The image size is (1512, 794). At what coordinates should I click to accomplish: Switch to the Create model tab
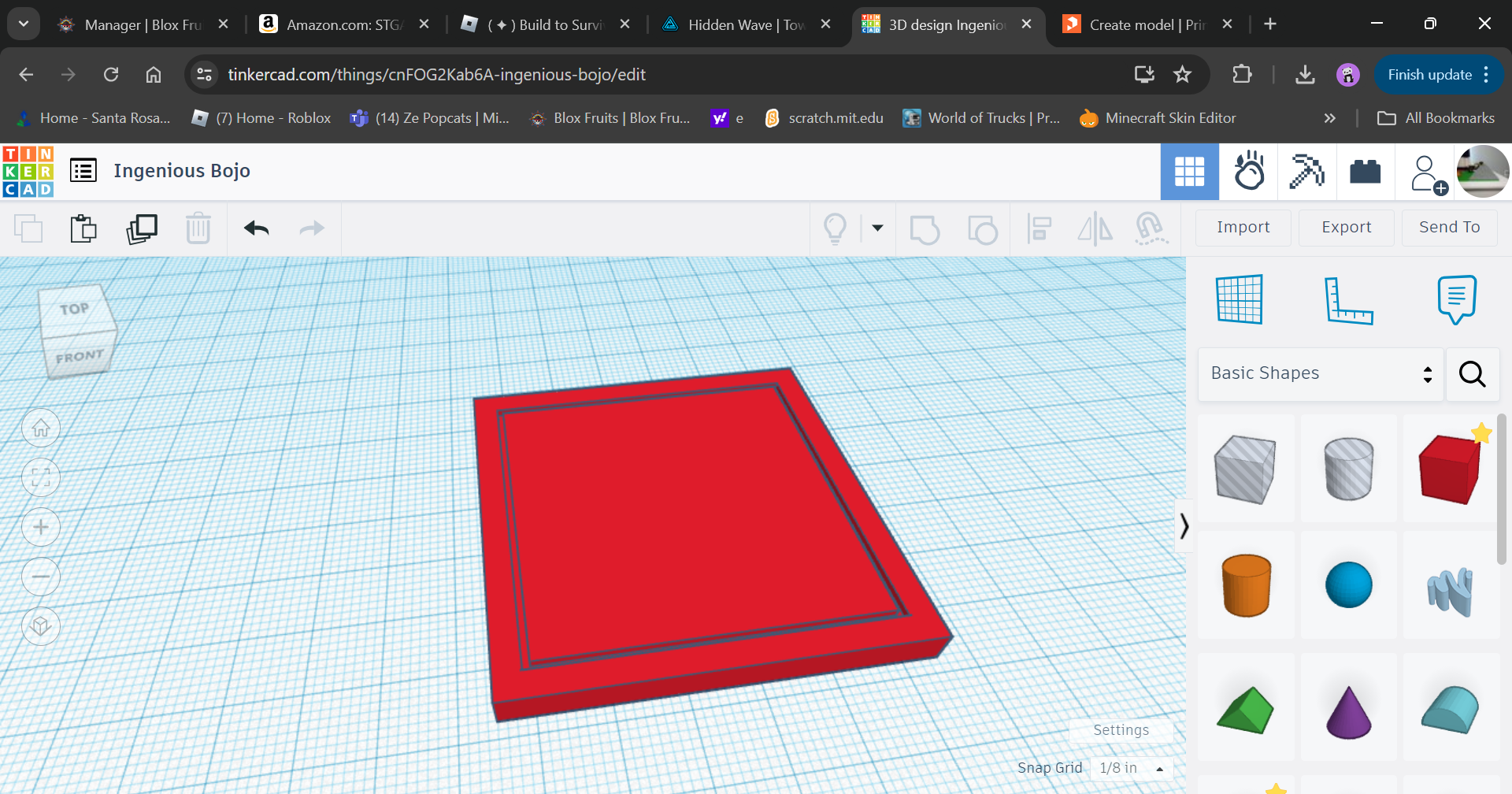(x=1147, y=25)
